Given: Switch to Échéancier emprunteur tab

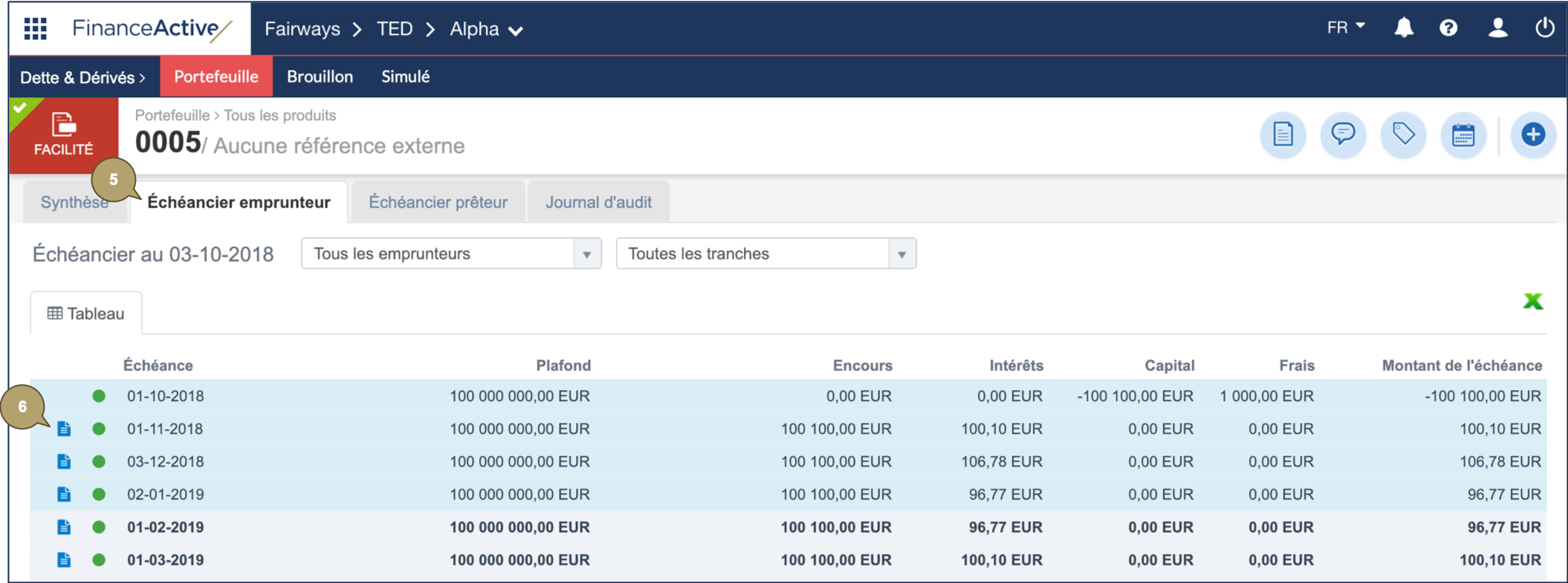Looking at the screenshot, I should tap(239, 202).
